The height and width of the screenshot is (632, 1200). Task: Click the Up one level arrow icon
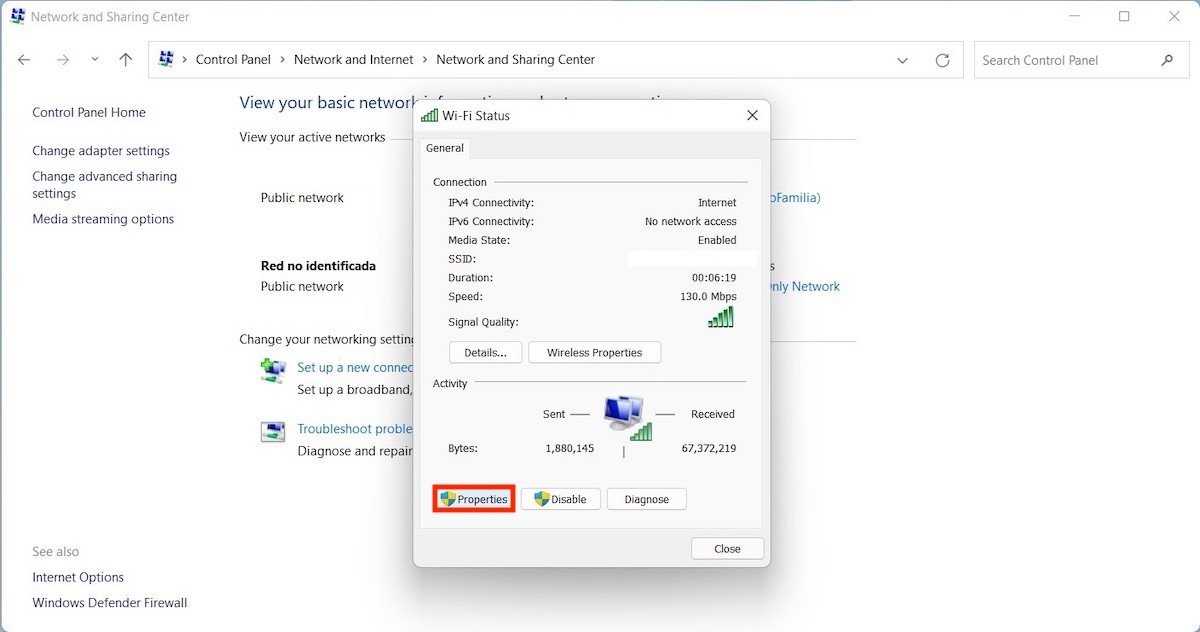coord(125,60)
